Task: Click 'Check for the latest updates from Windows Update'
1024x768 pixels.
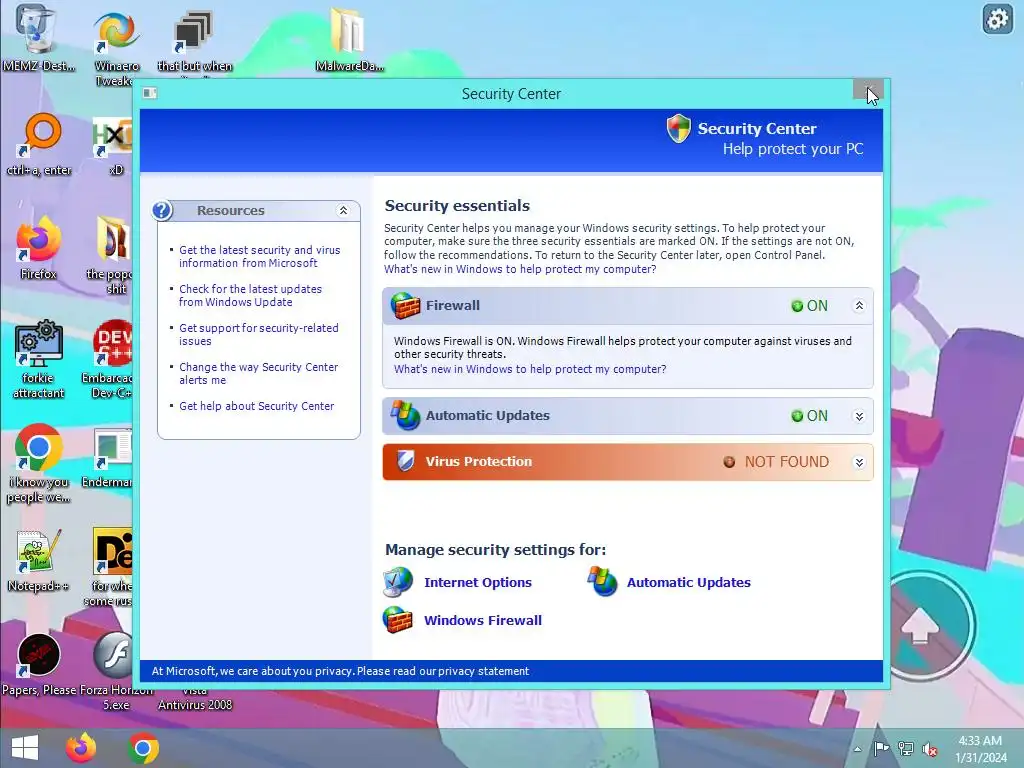Action: [x=250, y=295]
